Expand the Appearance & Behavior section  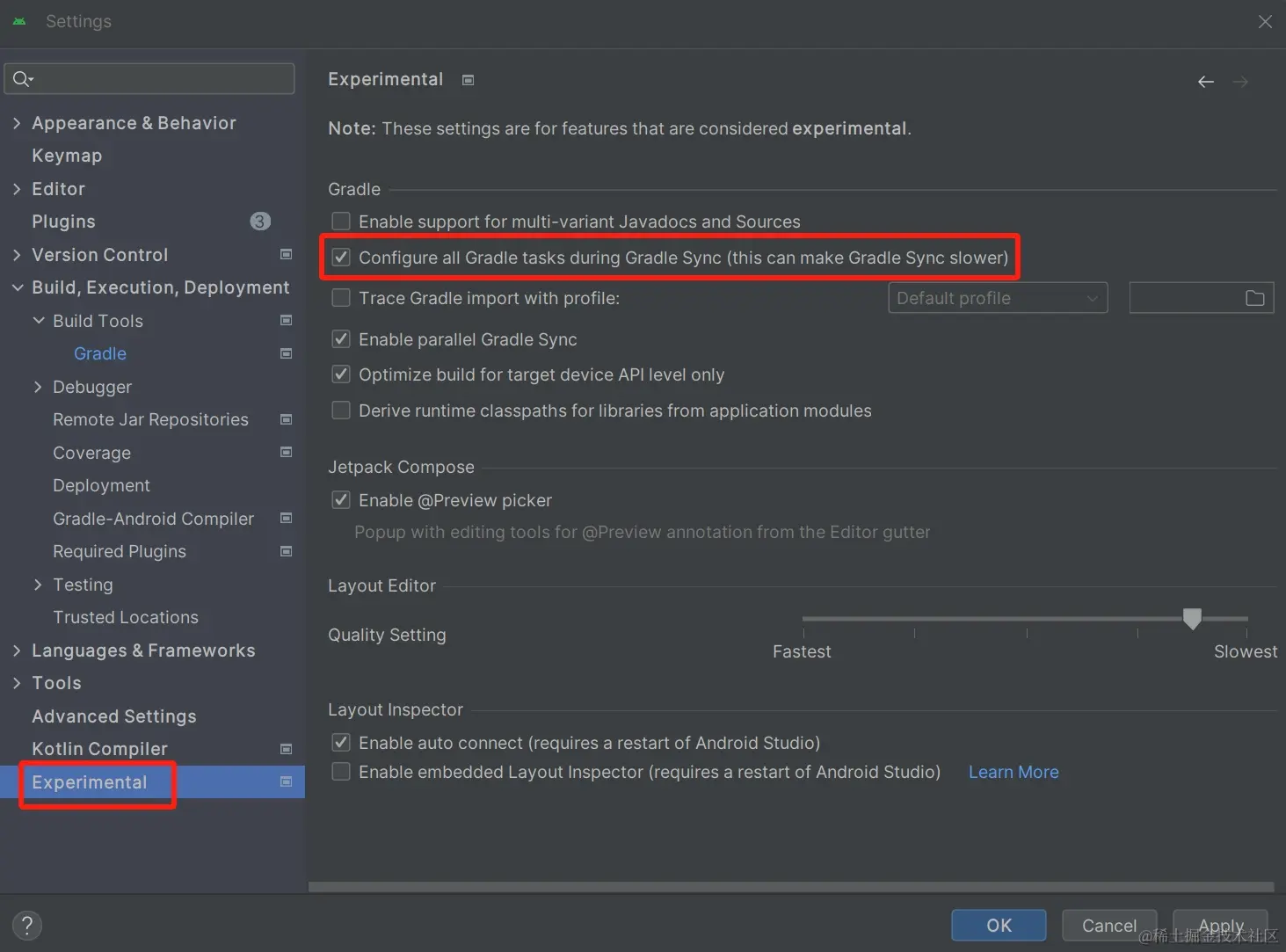[17, 123]
